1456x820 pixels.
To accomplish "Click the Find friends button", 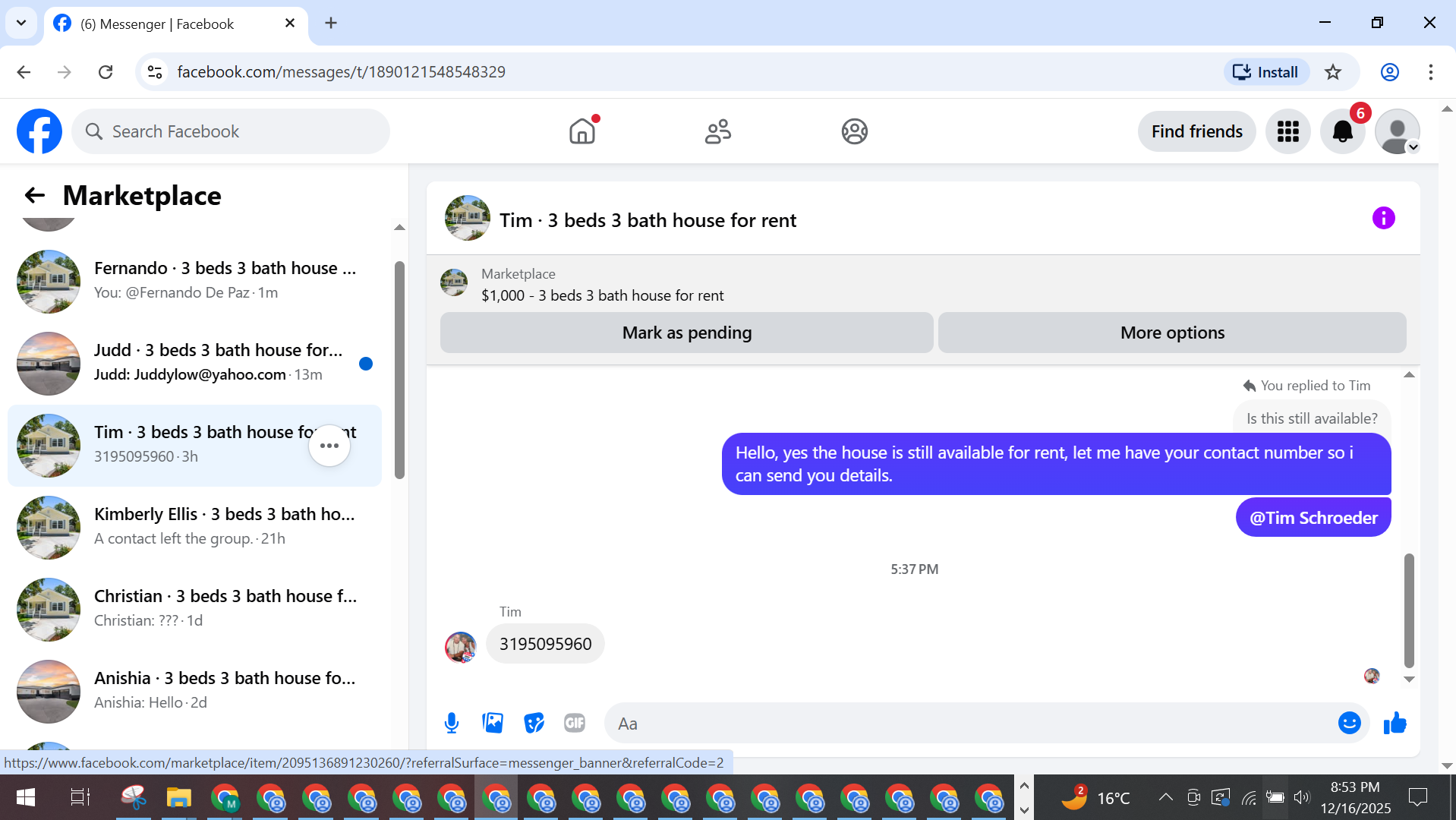I will coord(1197,131).
